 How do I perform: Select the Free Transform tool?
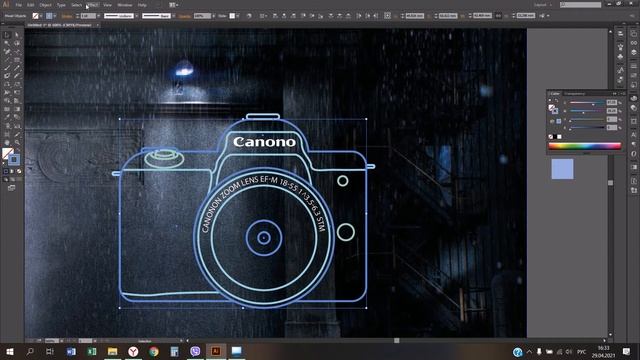tap(17, 93)
